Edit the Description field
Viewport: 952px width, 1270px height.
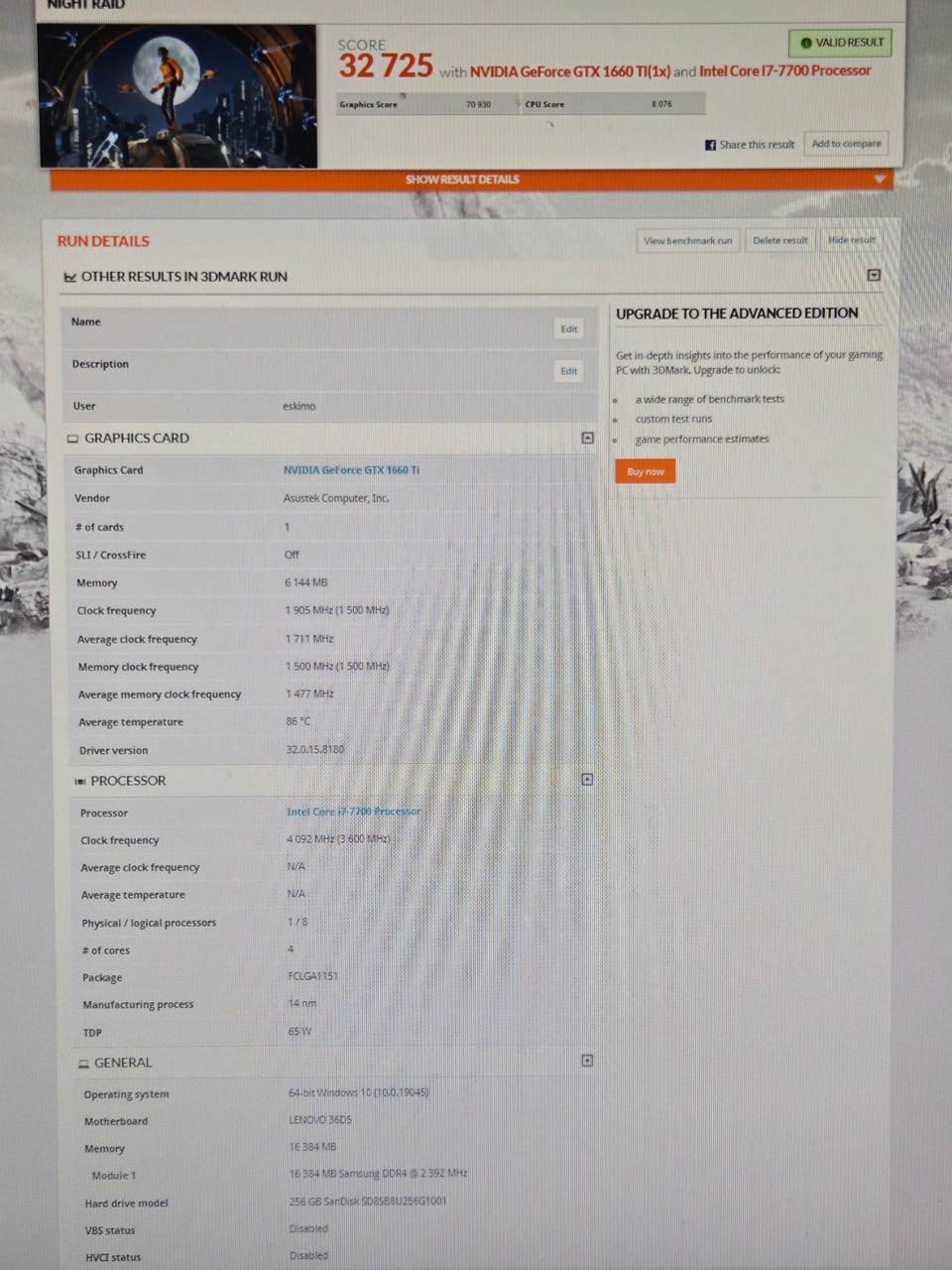click(x=568, y=371)
